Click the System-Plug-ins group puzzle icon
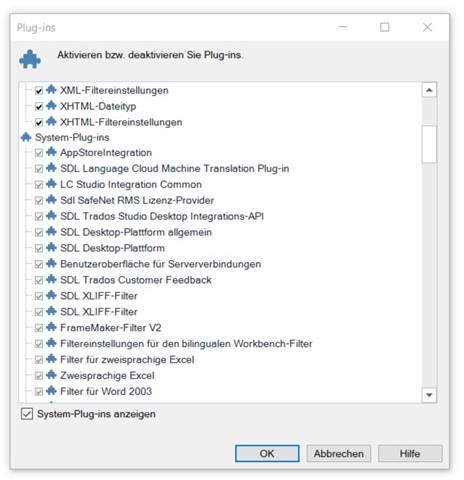 coord(26,137)
